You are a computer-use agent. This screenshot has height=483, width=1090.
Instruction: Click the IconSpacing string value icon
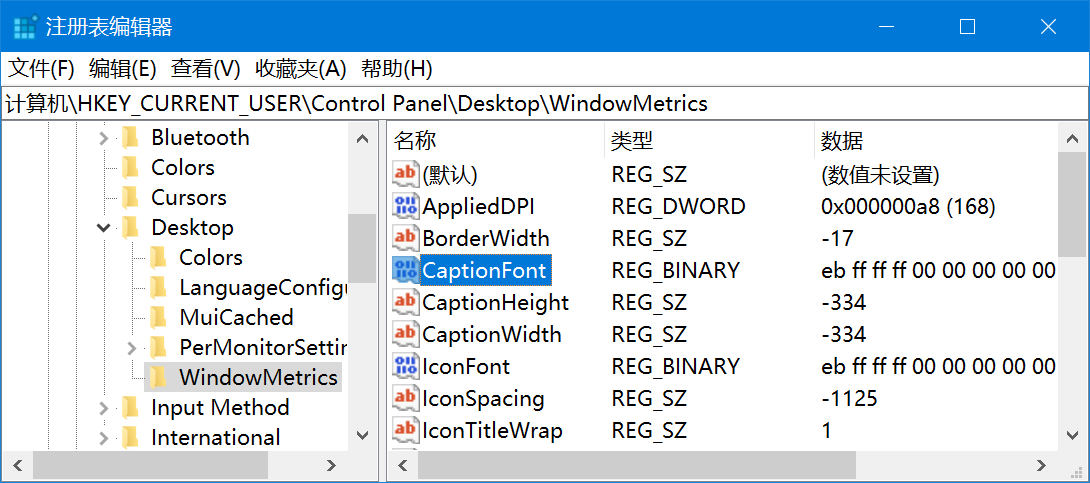[x=406, y=398]
